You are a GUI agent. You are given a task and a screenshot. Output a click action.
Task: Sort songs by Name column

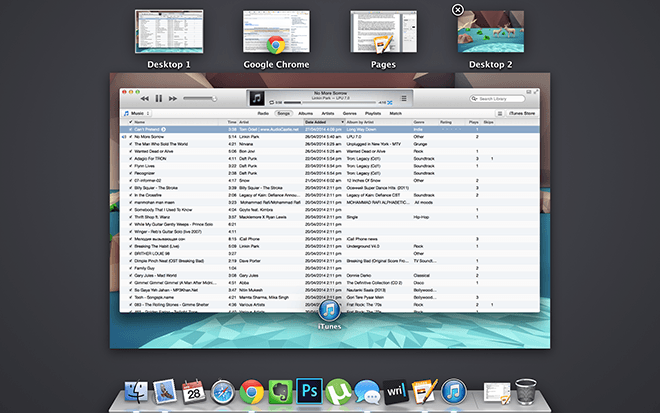pyautogui.click(x=176, y=122)
